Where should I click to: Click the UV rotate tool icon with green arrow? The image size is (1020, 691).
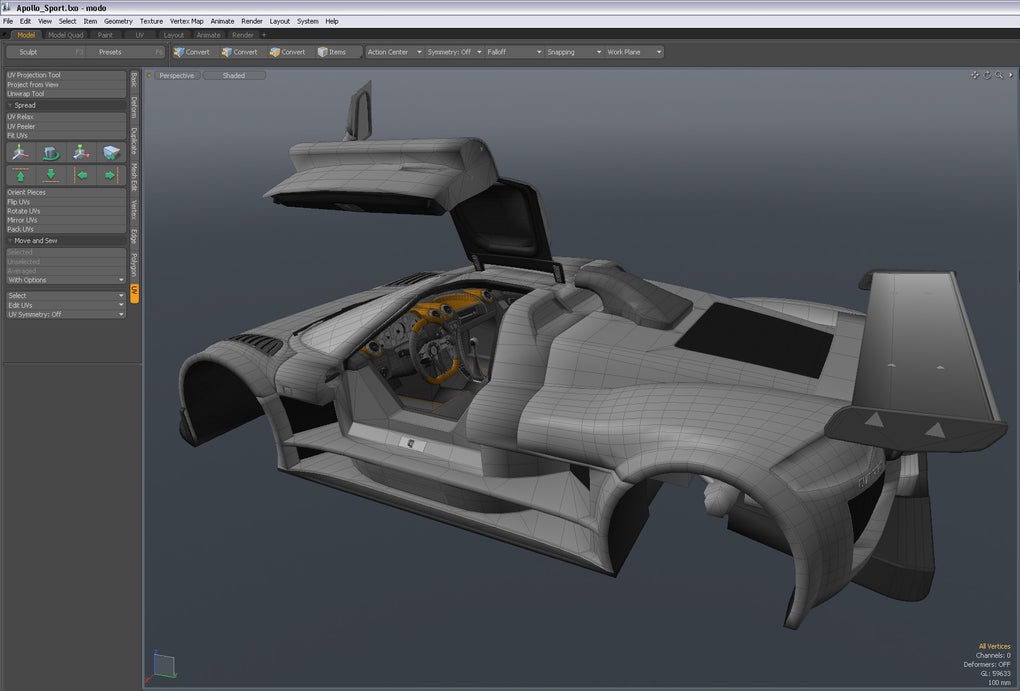click(x=51, y=152)
